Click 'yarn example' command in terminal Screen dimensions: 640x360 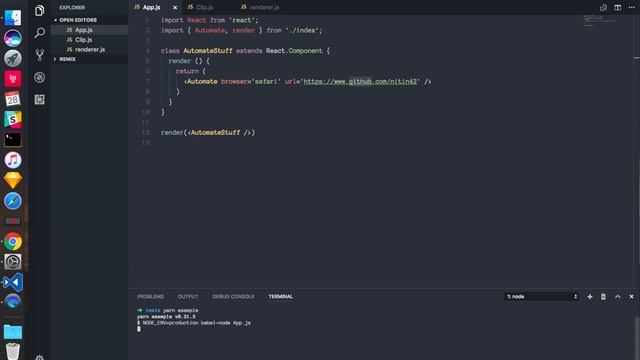[x=180, y=311]
